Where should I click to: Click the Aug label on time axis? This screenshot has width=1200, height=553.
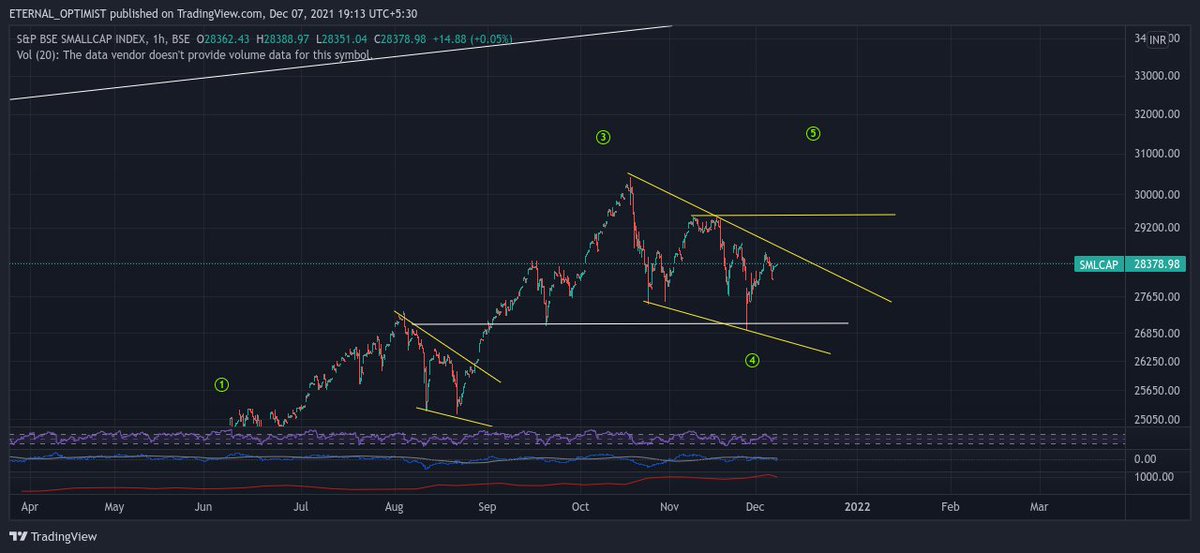[395, 508]
